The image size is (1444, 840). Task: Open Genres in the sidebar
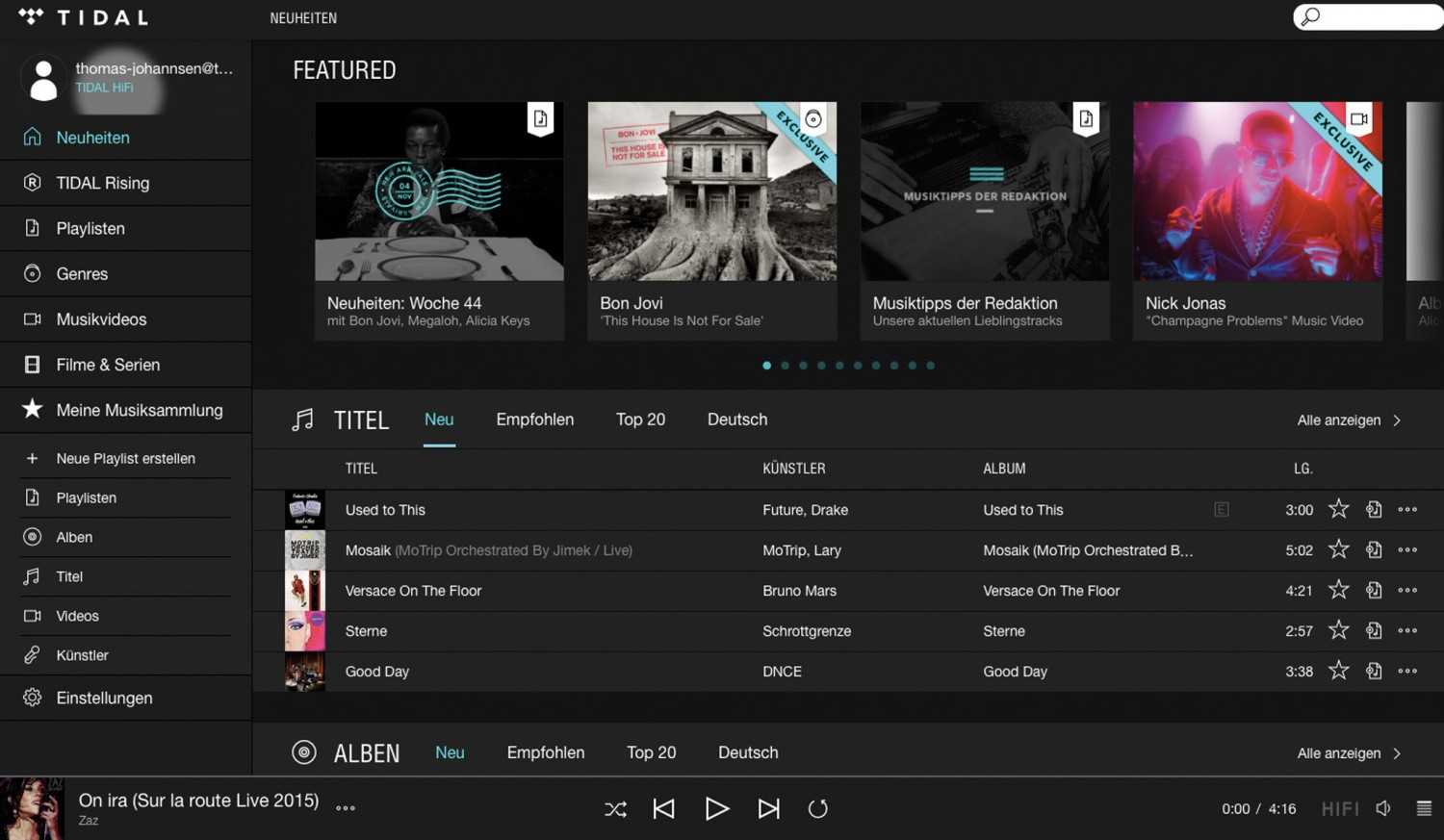point(125,273)
